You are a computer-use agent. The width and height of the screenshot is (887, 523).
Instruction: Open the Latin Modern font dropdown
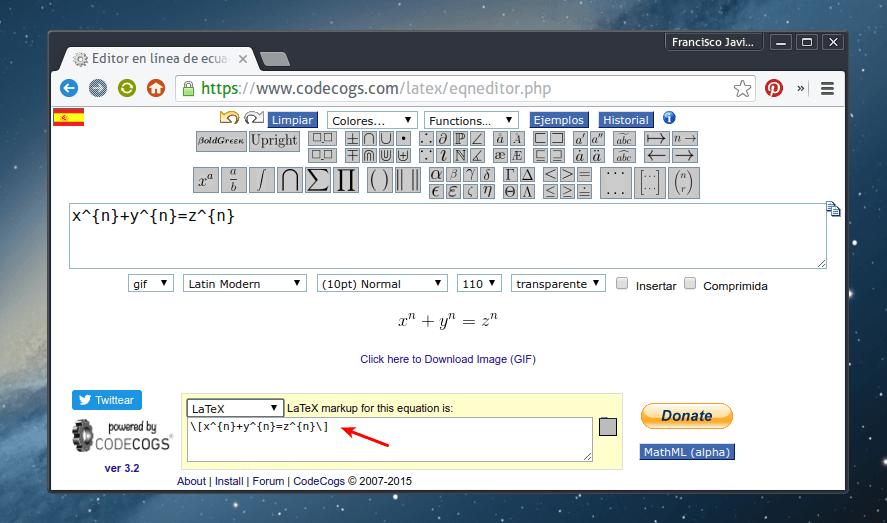[x=245, y=284]
